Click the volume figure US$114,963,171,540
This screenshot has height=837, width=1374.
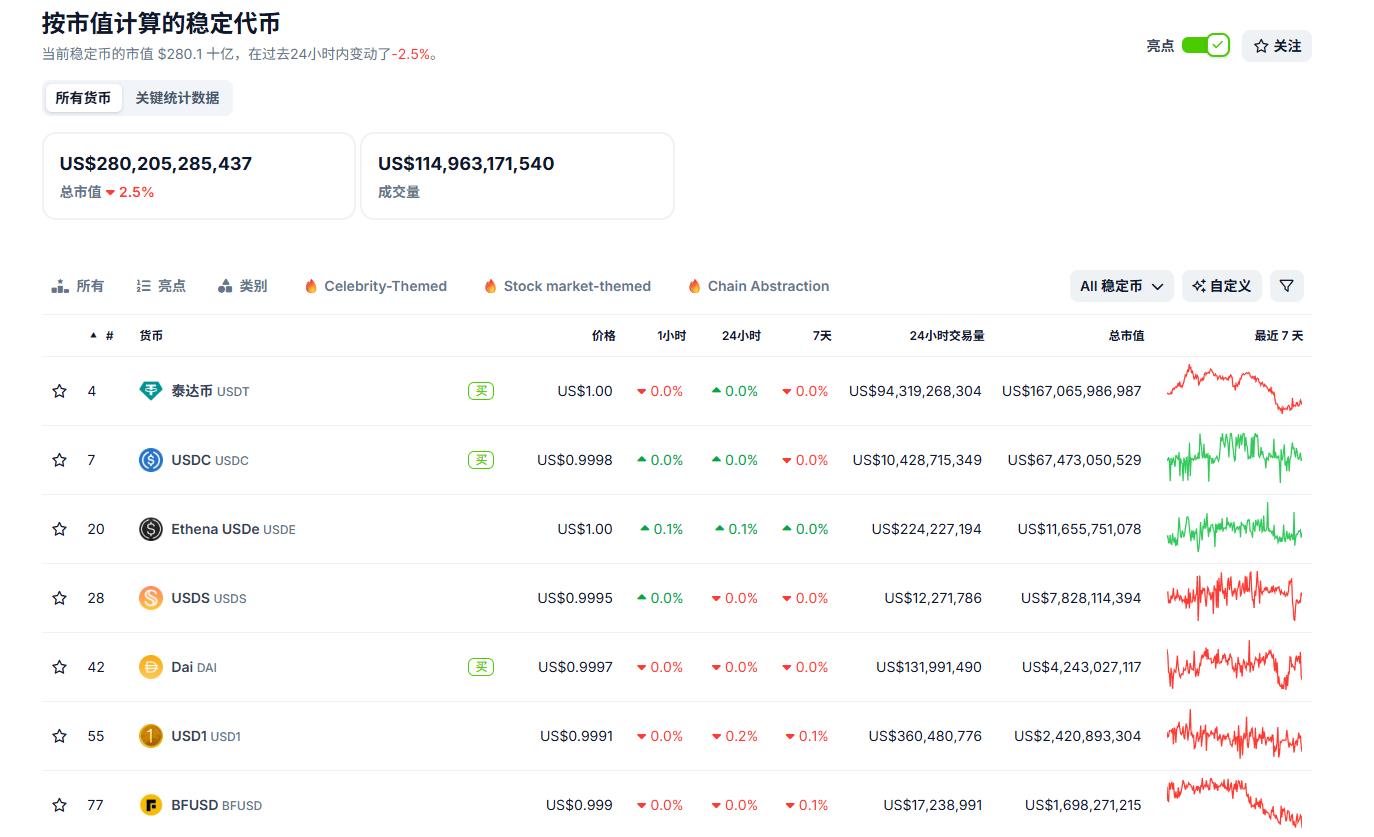466,163
